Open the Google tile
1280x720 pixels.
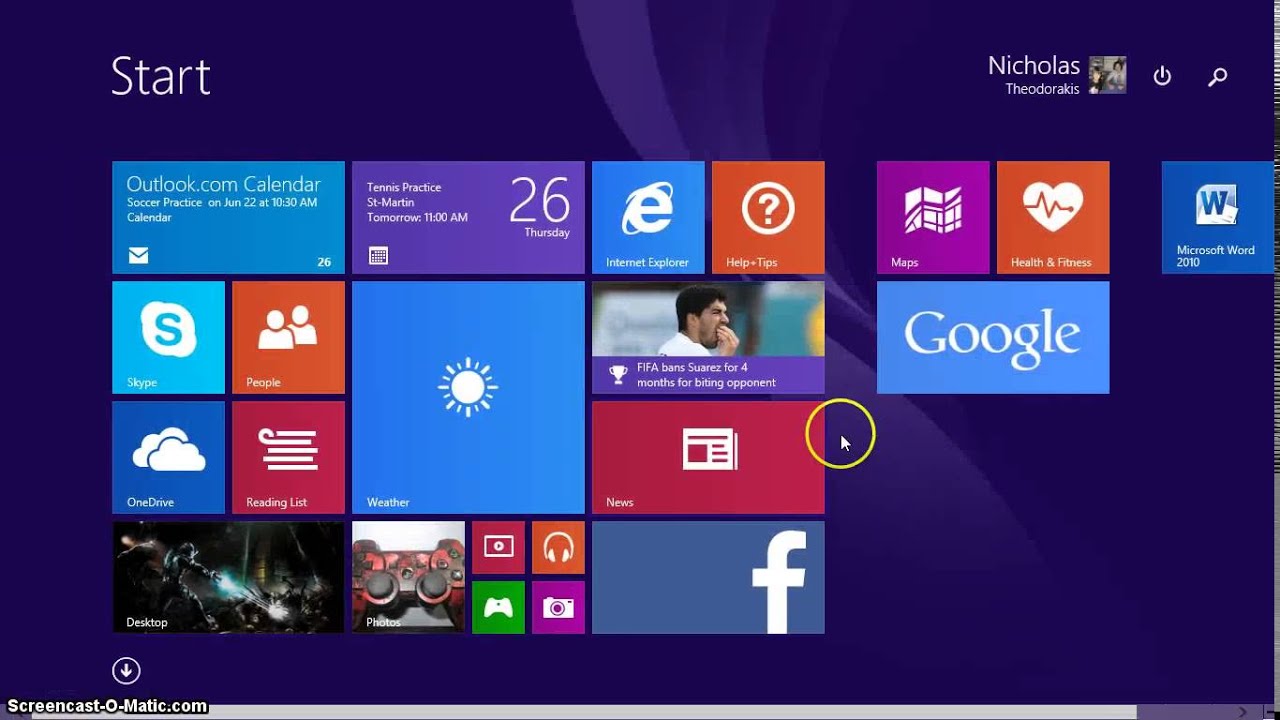click(993, 337)
